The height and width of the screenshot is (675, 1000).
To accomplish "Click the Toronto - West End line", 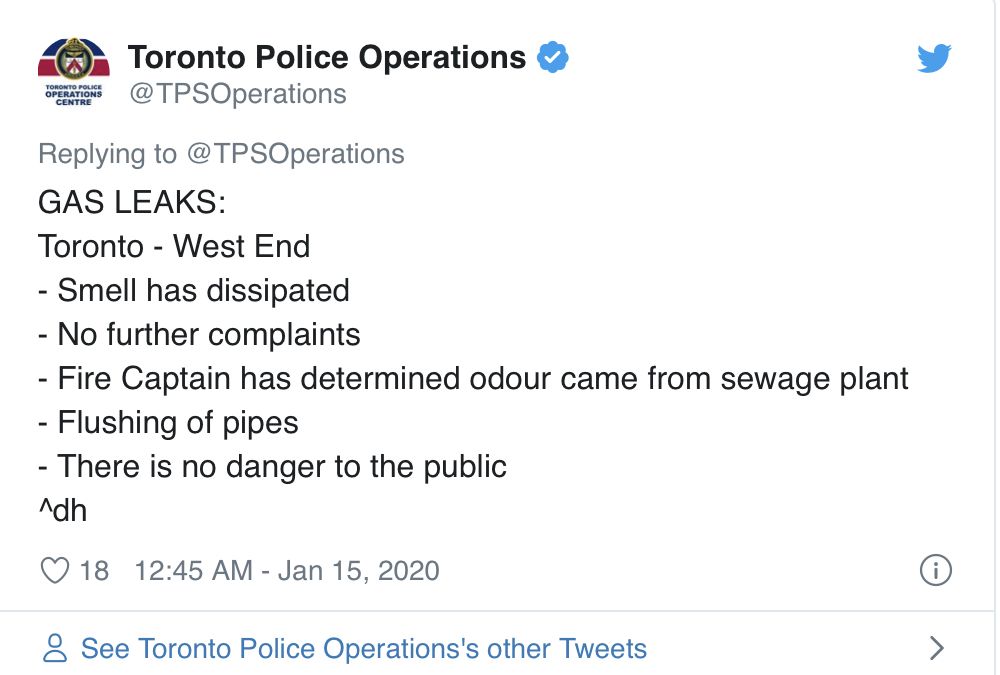I will click(x=174, y=246).
